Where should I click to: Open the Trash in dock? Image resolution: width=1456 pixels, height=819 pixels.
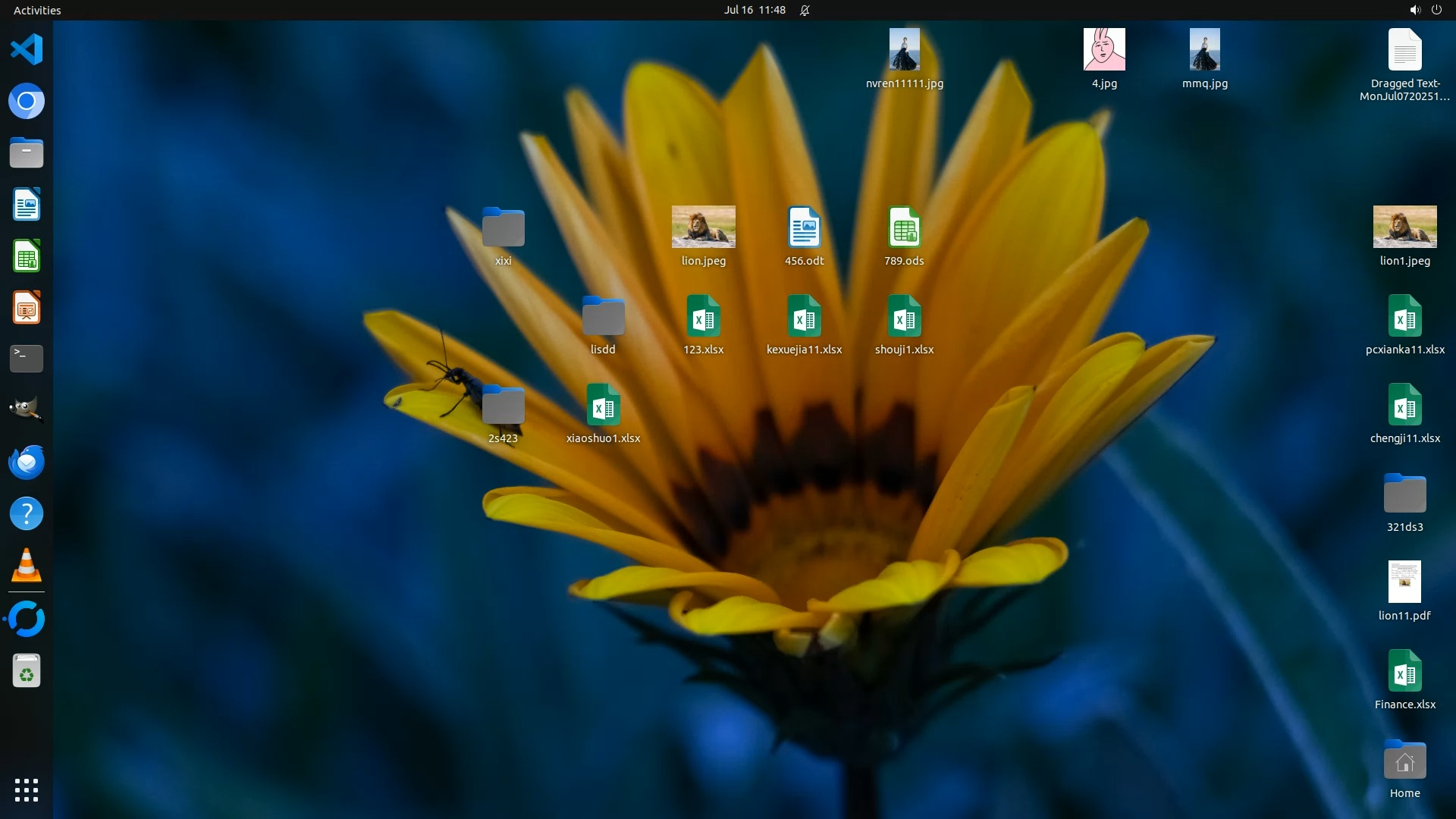point(27,671)
